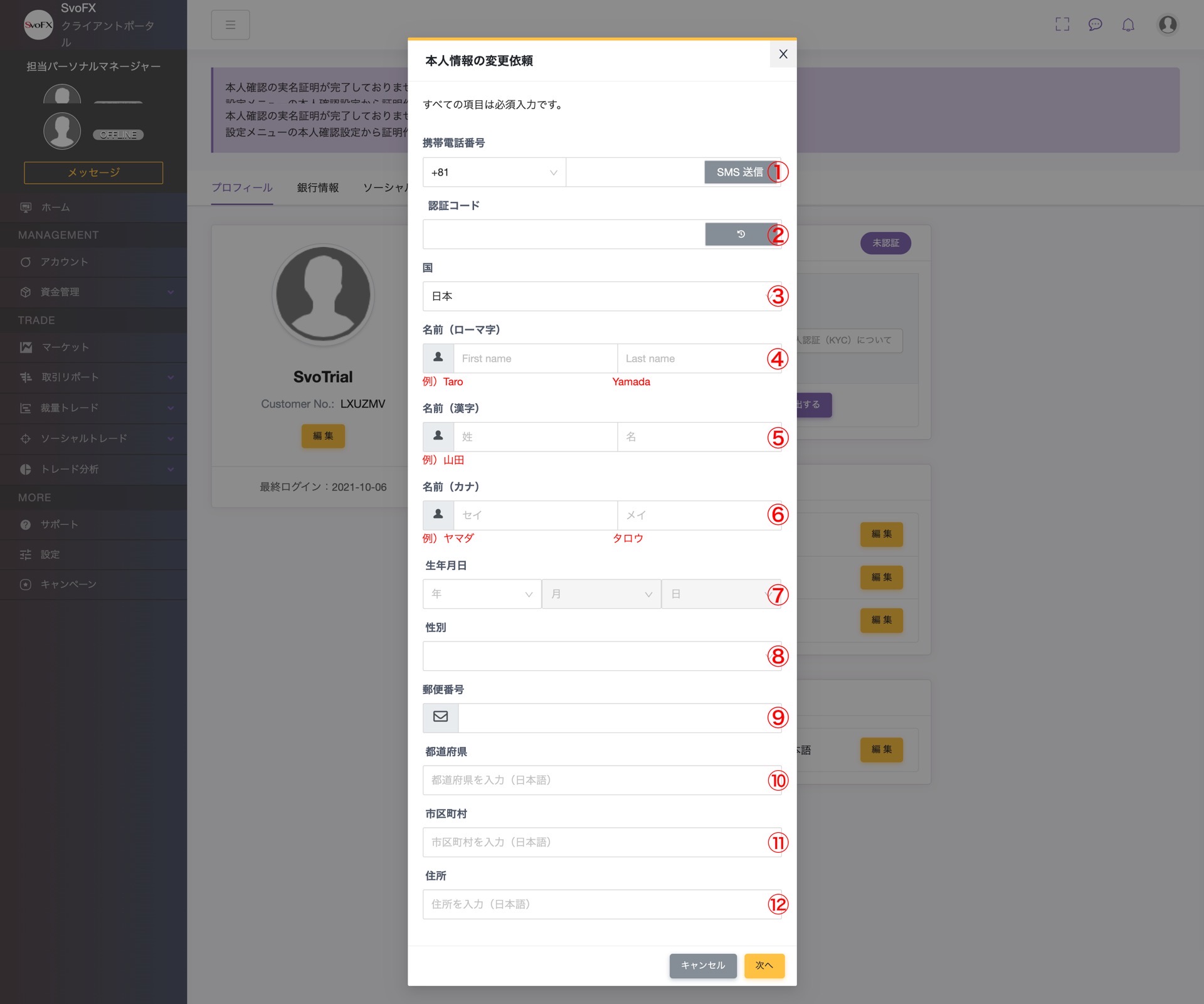Image resolution: width=1204 pixels, height=1004 pixels.
Task: Click the 国 field showing 日本
Action: pyautogui.click(x=602, y=296)
